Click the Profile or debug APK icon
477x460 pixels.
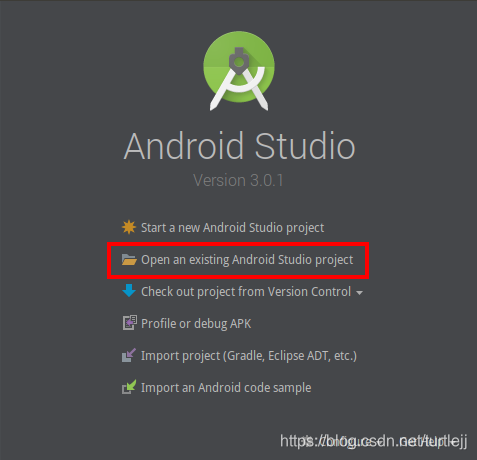(129, 323)
